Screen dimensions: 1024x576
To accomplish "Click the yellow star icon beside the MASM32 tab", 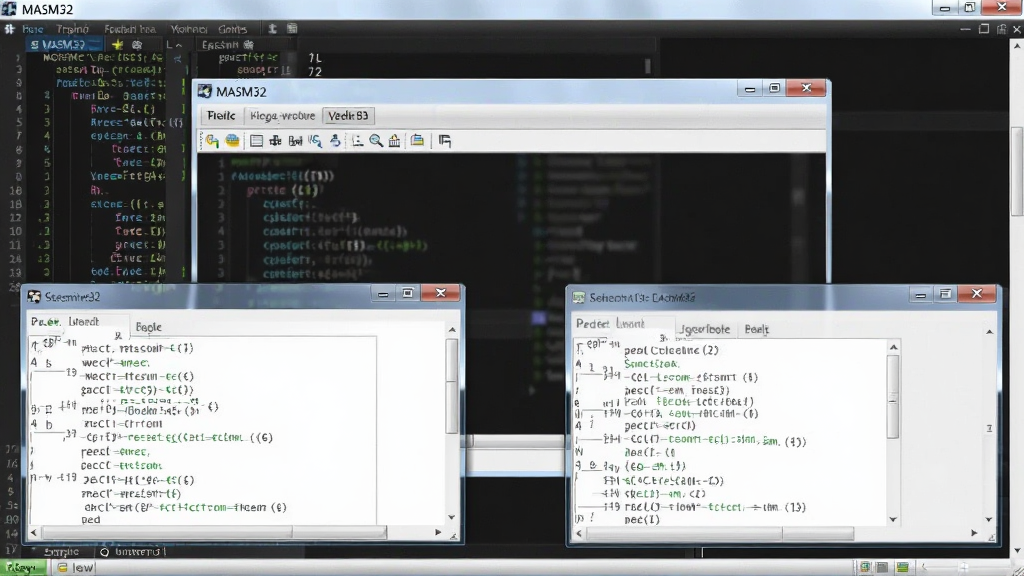I will pyautogui.click(x=118, y=44).
